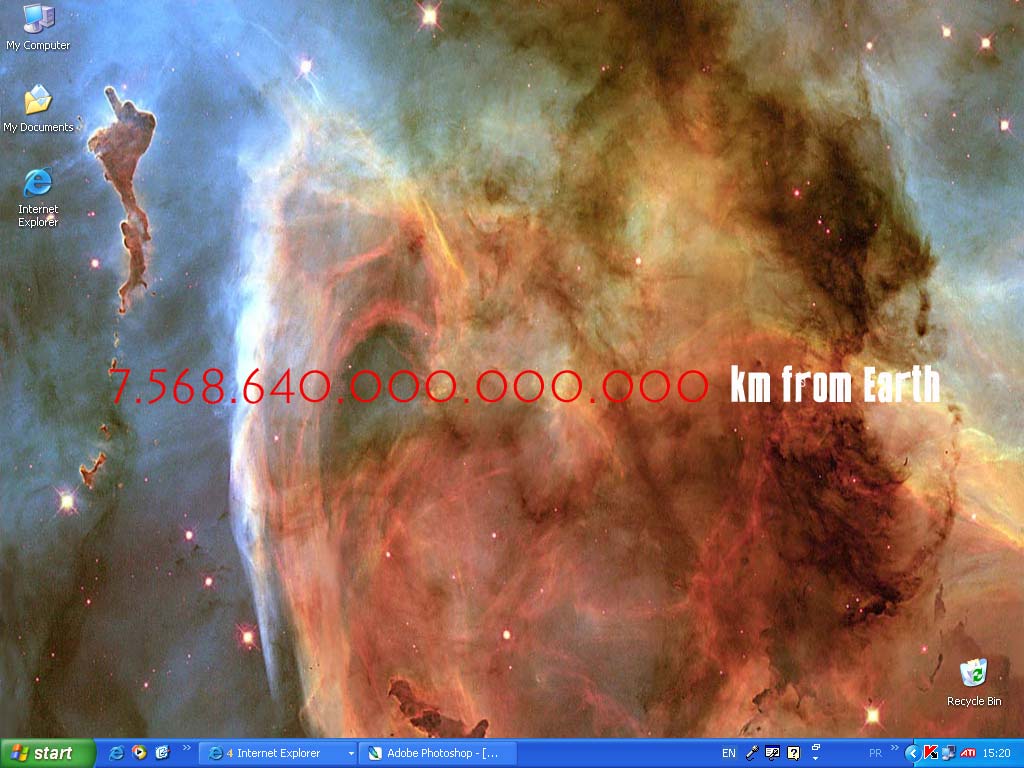Click the language bar microphone icon
1024x768 pixels.
(x=752, y=753)
